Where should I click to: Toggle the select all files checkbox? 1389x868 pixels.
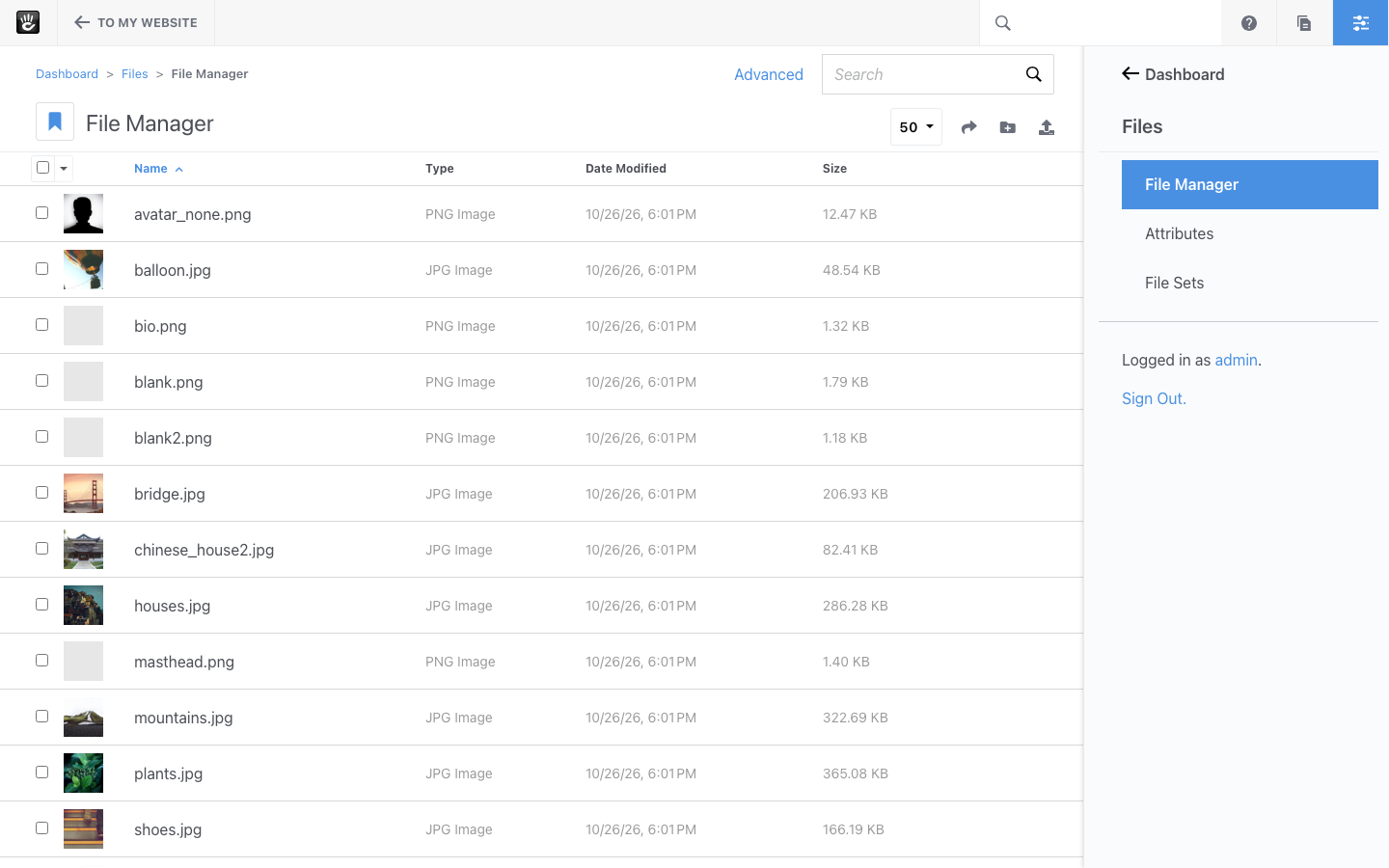point(42,168)
